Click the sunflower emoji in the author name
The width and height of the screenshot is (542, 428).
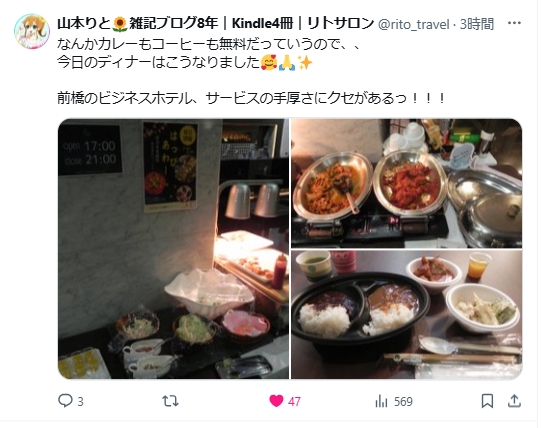point(119,24)
